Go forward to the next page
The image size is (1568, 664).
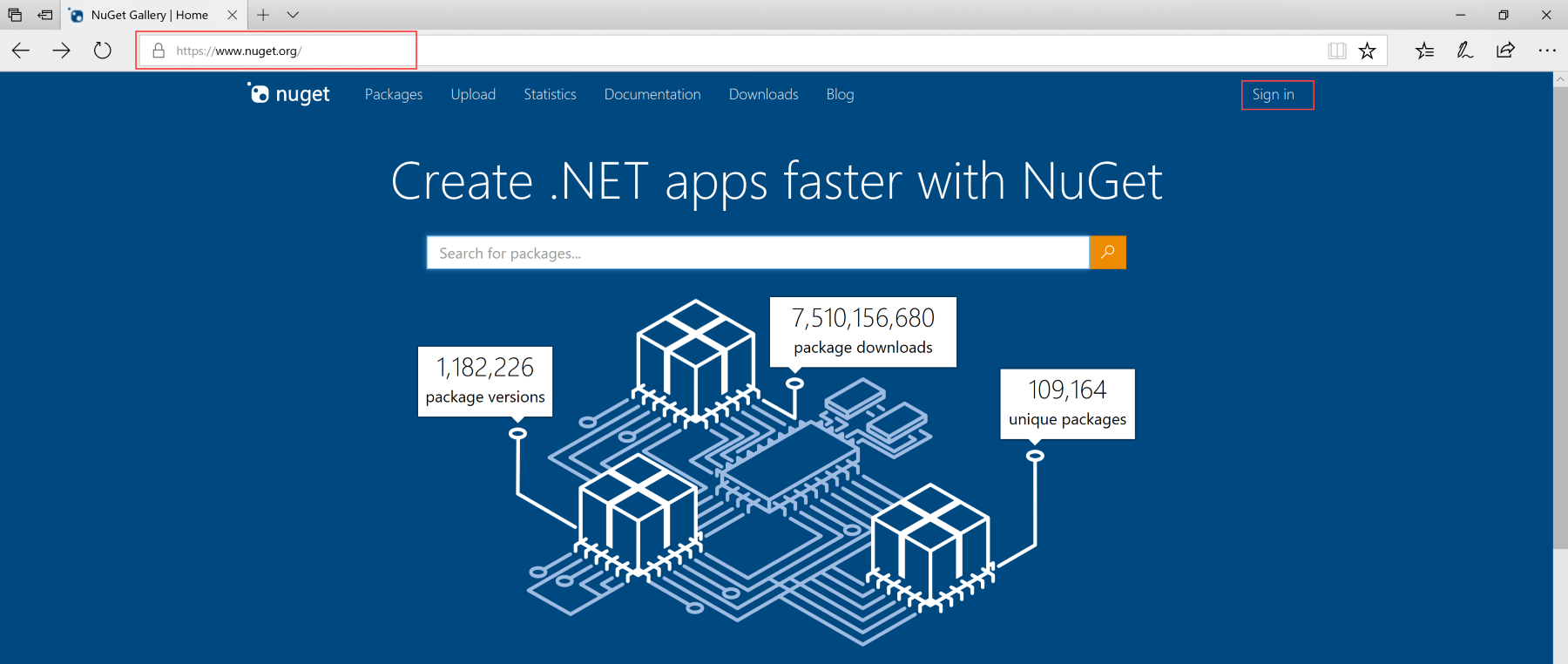point(61,51)
